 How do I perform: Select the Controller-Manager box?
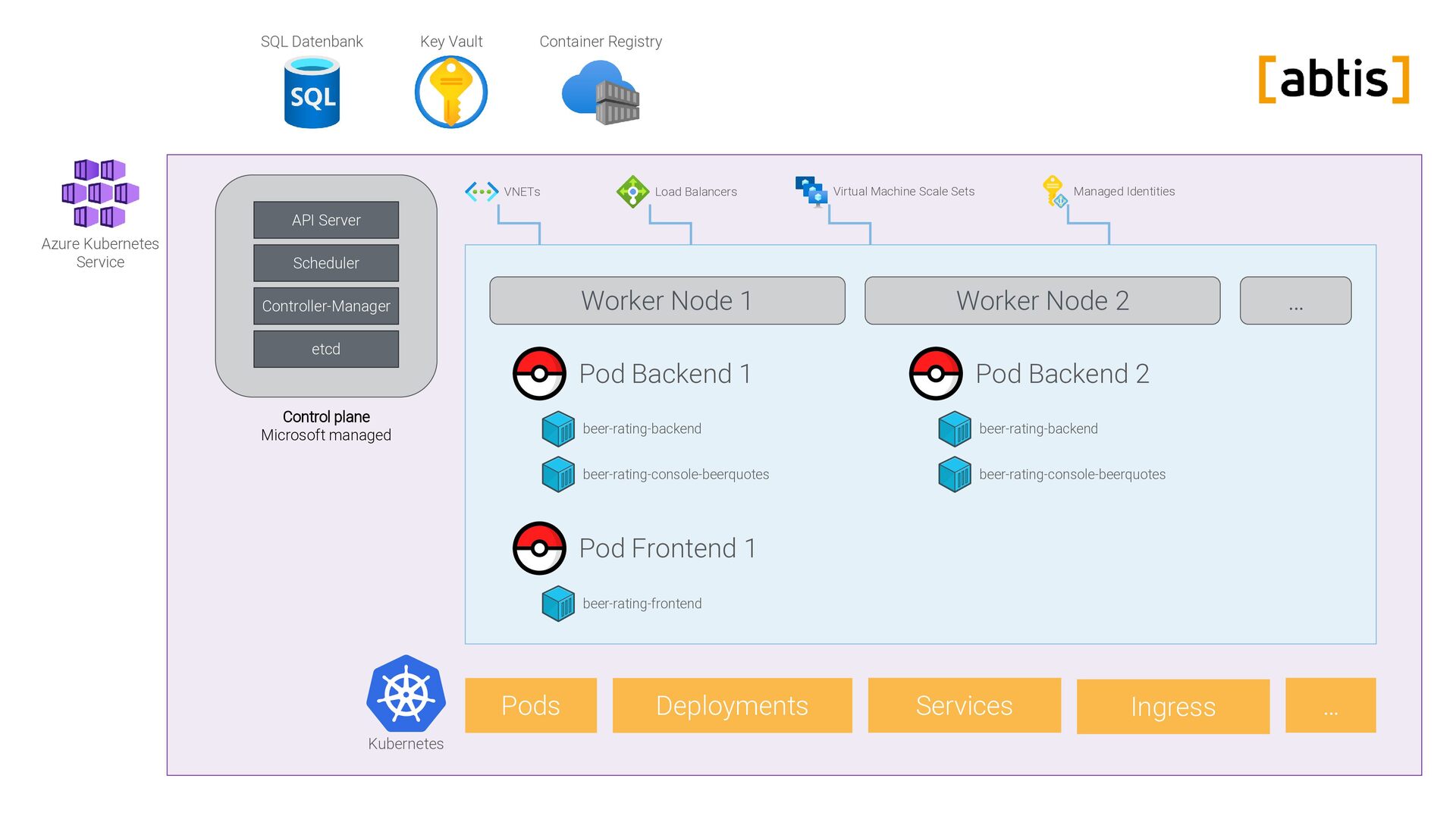pyautogui.click(x=326, y=306)
